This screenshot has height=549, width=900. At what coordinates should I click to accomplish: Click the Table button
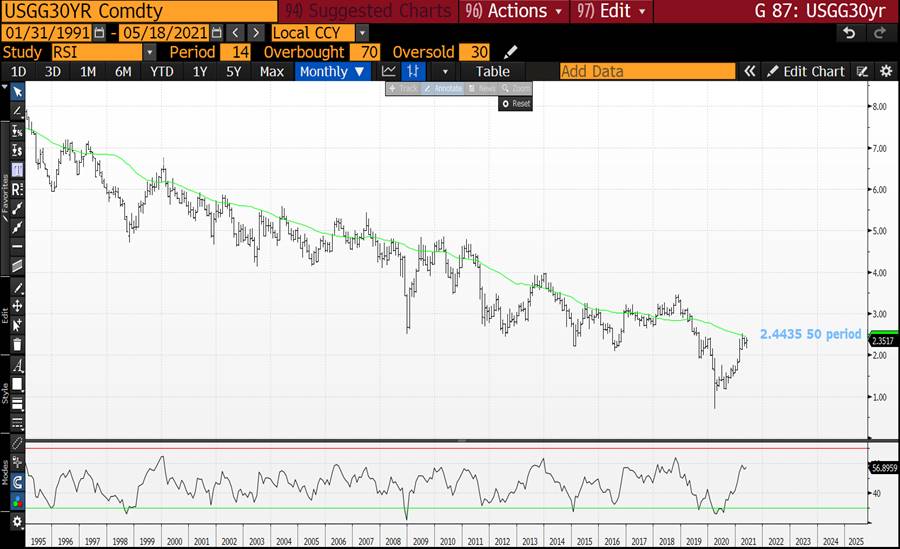pos(492,71)
